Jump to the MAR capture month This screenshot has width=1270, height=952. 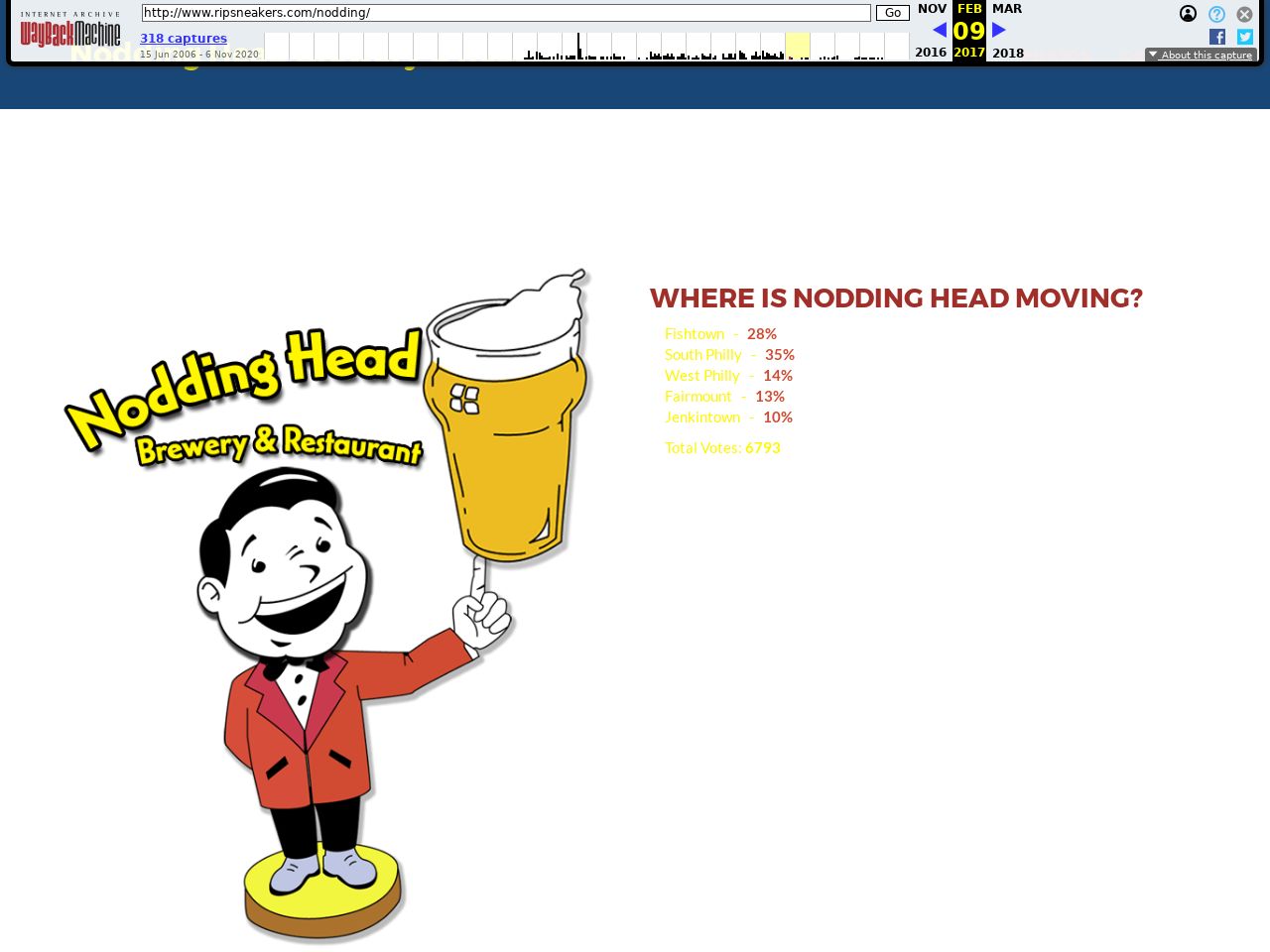(1006, 9)
